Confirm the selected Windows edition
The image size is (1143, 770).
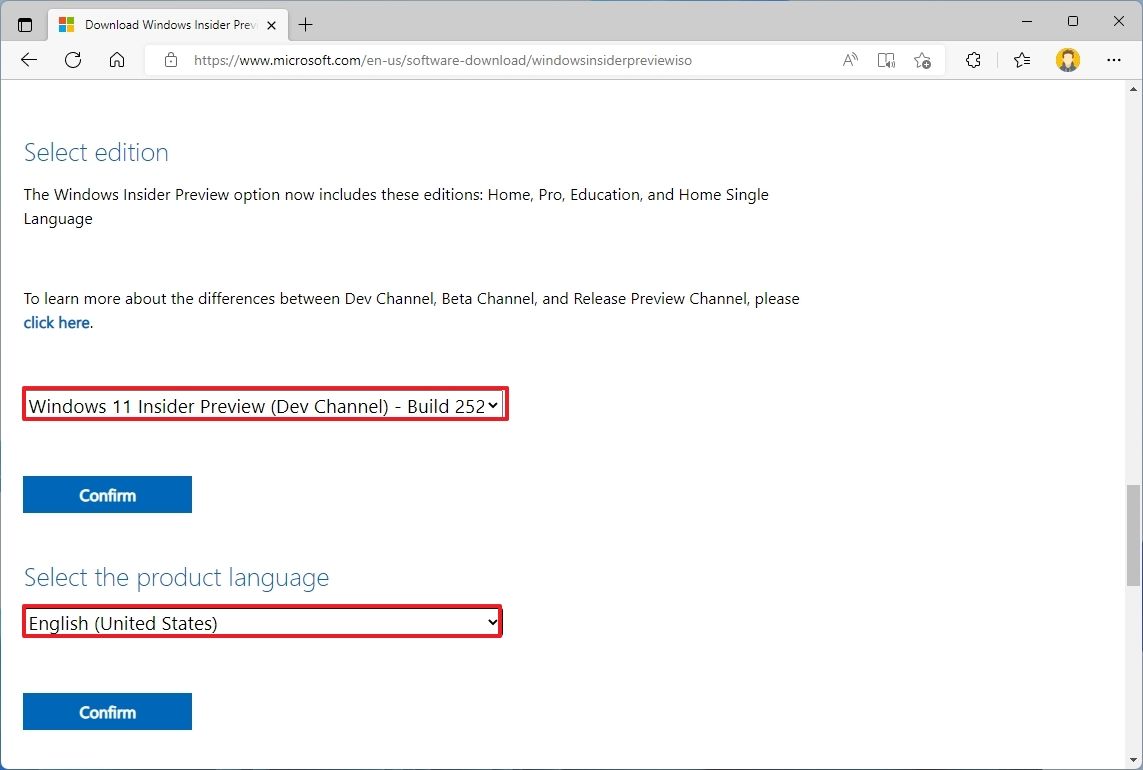pyautogui.click(x=107, y=494)
